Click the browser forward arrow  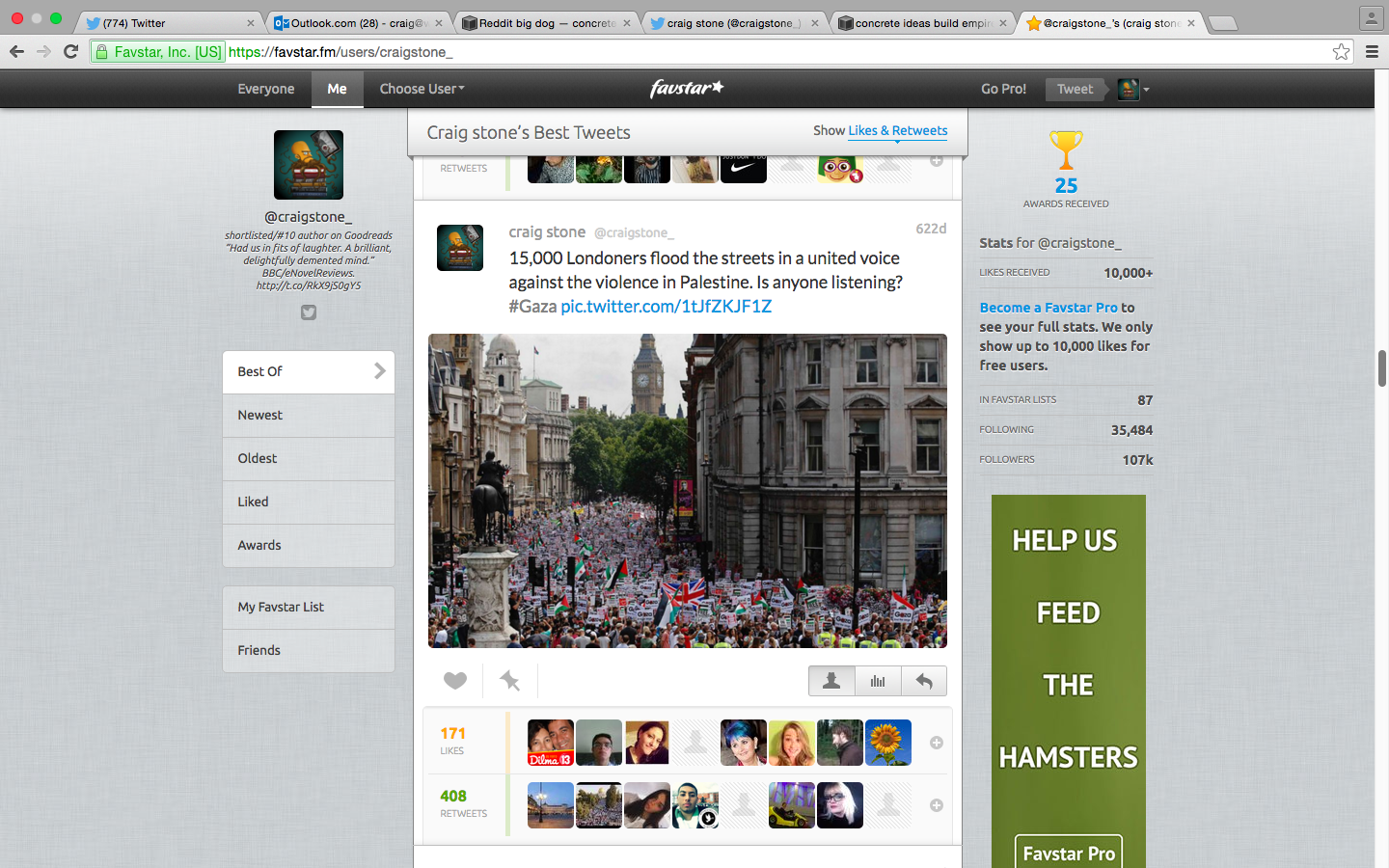tap(43, 51)
